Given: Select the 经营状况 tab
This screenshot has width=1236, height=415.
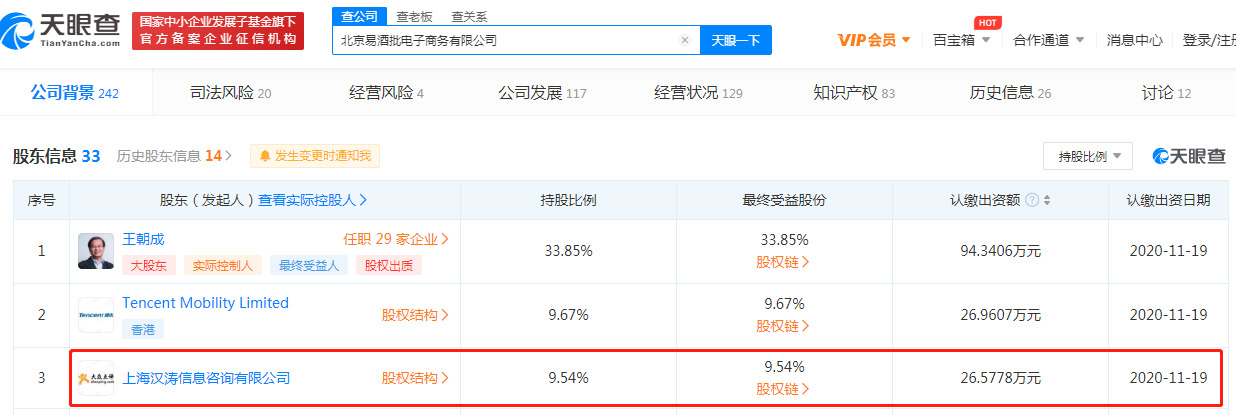Looking at the screenshot, I should coord(698,93).
